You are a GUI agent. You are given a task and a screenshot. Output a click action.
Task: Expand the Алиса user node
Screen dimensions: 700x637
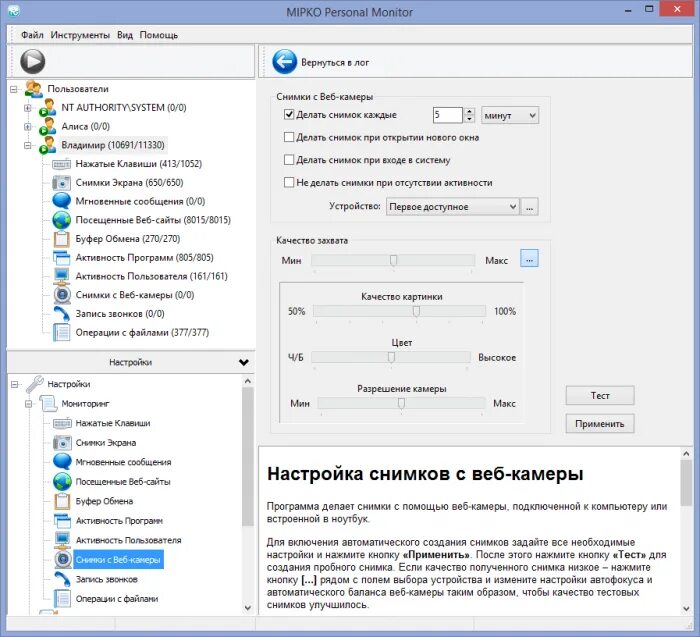pos(28,127)
